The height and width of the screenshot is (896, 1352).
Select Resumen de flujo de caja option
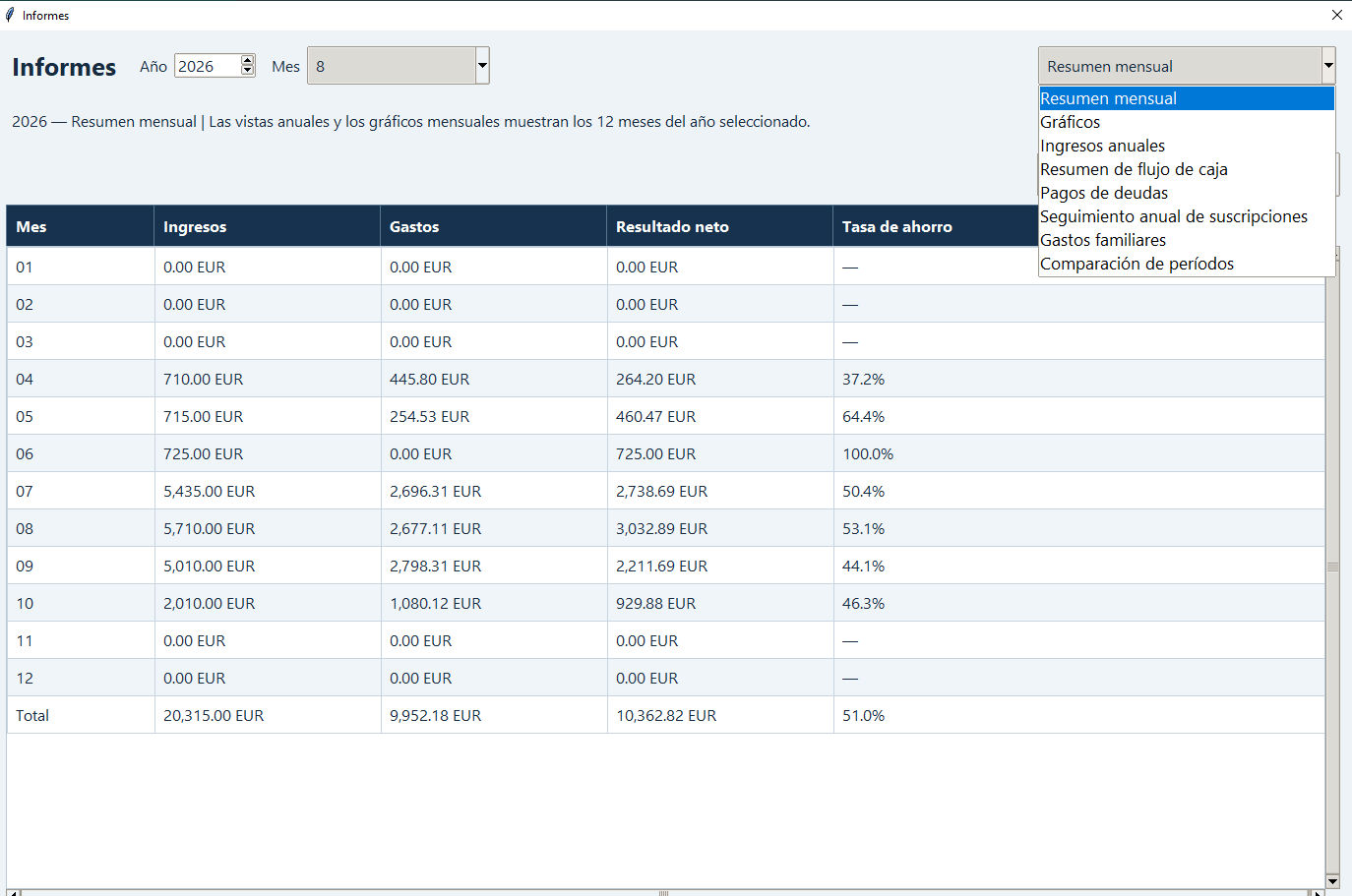click(1186, 169)
